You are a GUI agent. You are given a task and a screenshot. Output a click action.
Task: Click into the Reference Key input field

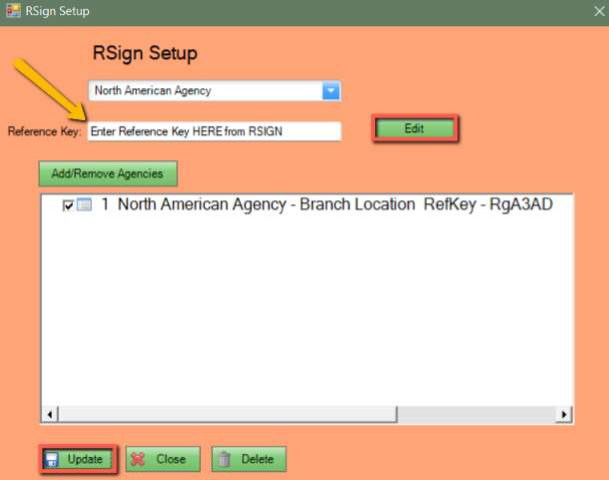click(214, 131)
